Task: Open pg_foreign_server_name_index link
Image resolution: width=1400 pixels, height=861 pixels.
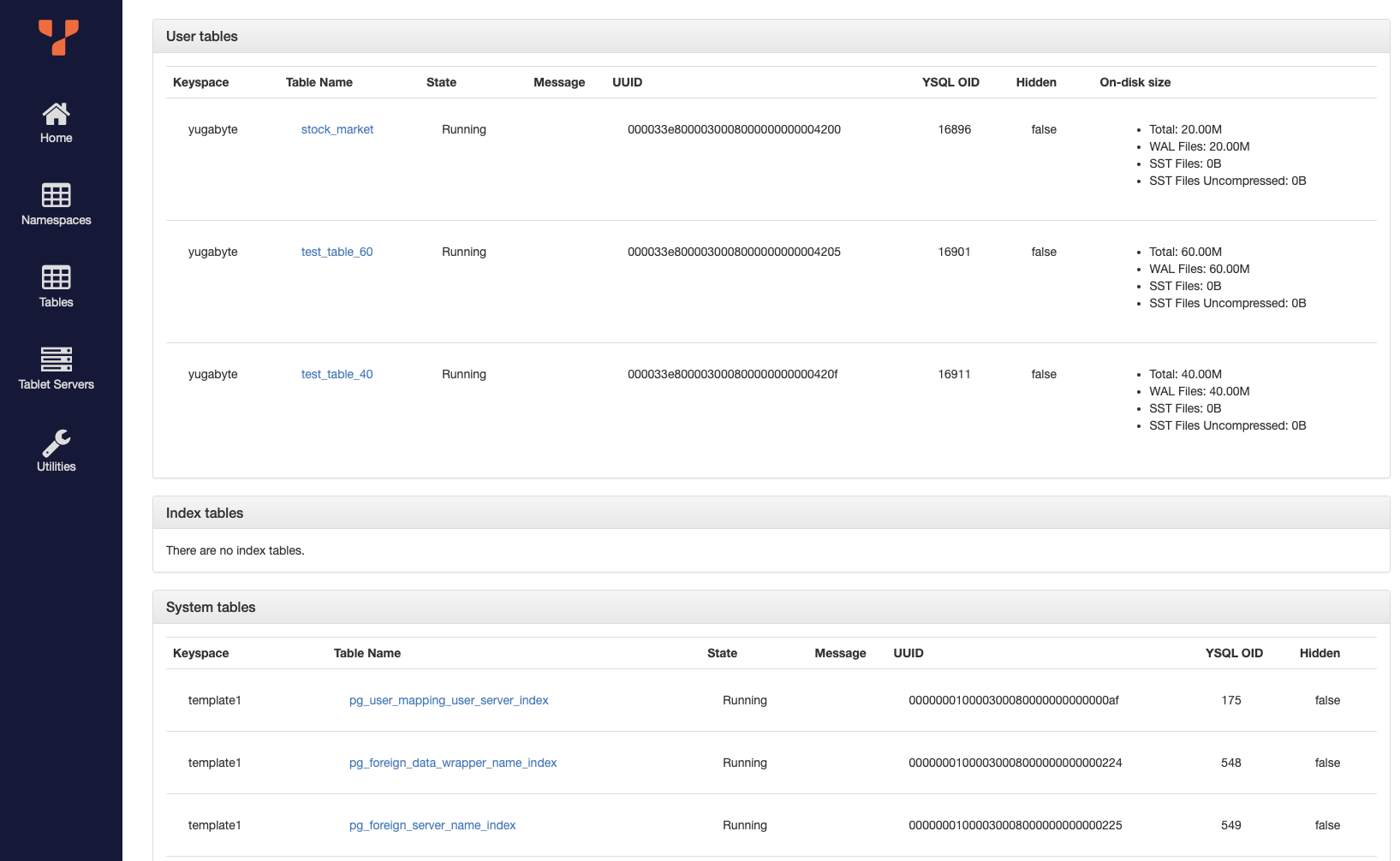Action: pyautogui.click(x=432, y=825)
